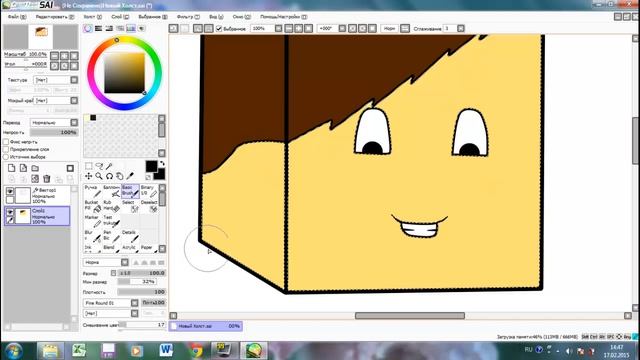Viewport: 640px width, 360px height.
Task: Select the Move tool
Action: tap(89, 176)
